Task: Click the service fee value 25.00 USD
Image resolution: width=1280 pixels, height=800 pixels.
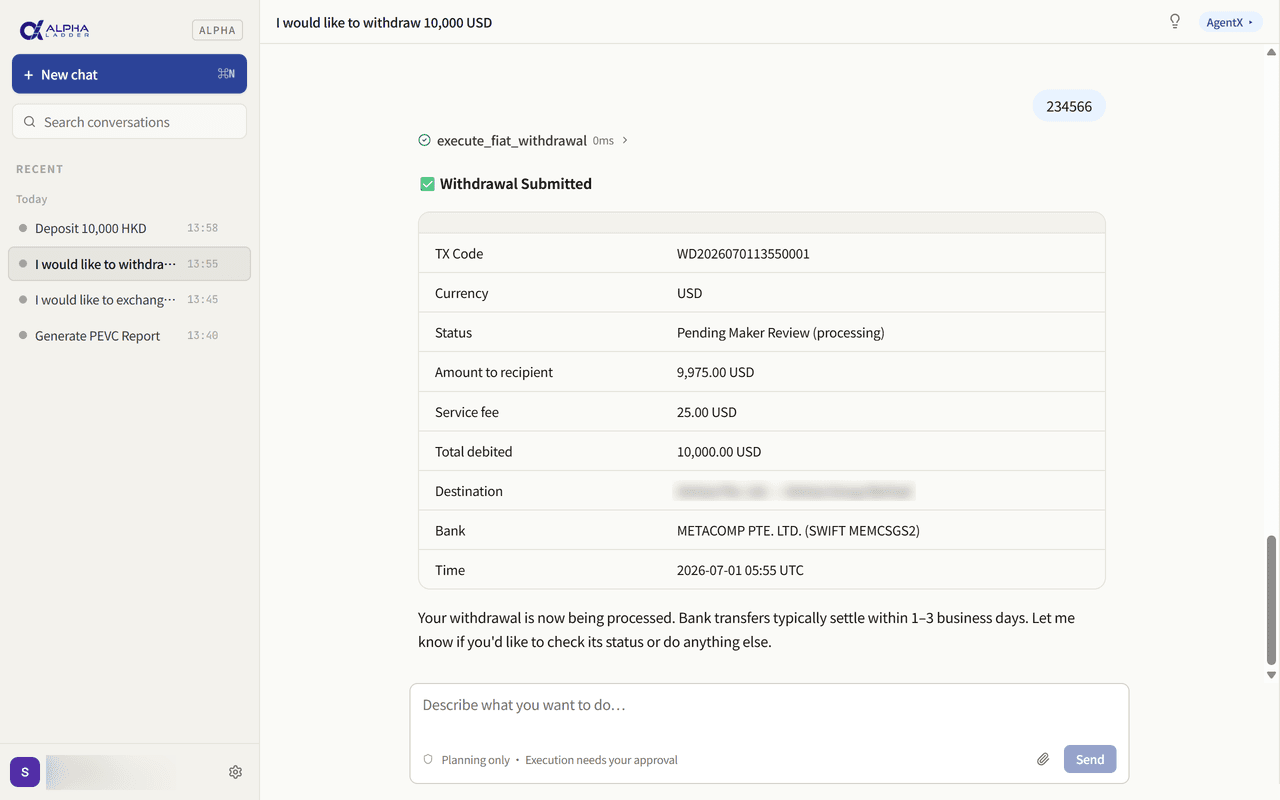Action: [707, 412]
